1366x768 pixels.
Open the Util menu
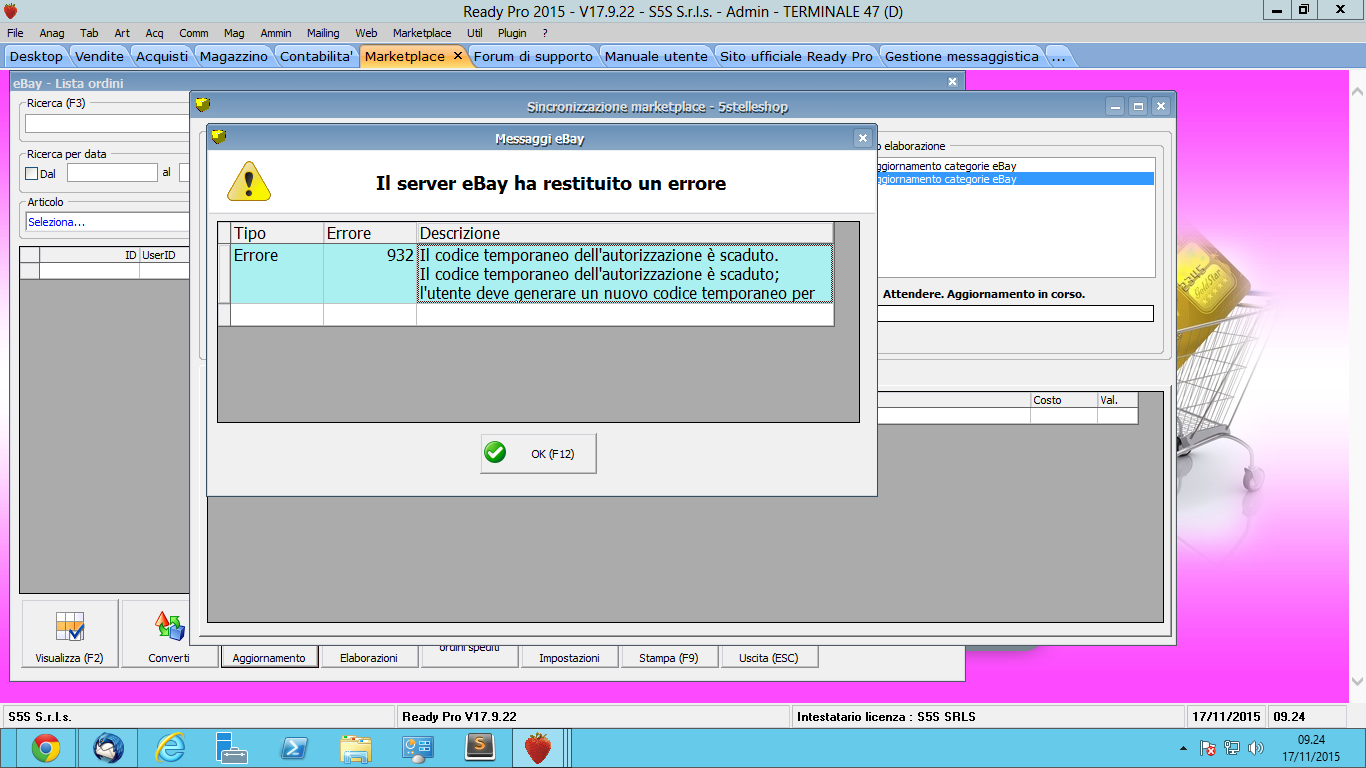pyautogui.click(x=475, y=33)
